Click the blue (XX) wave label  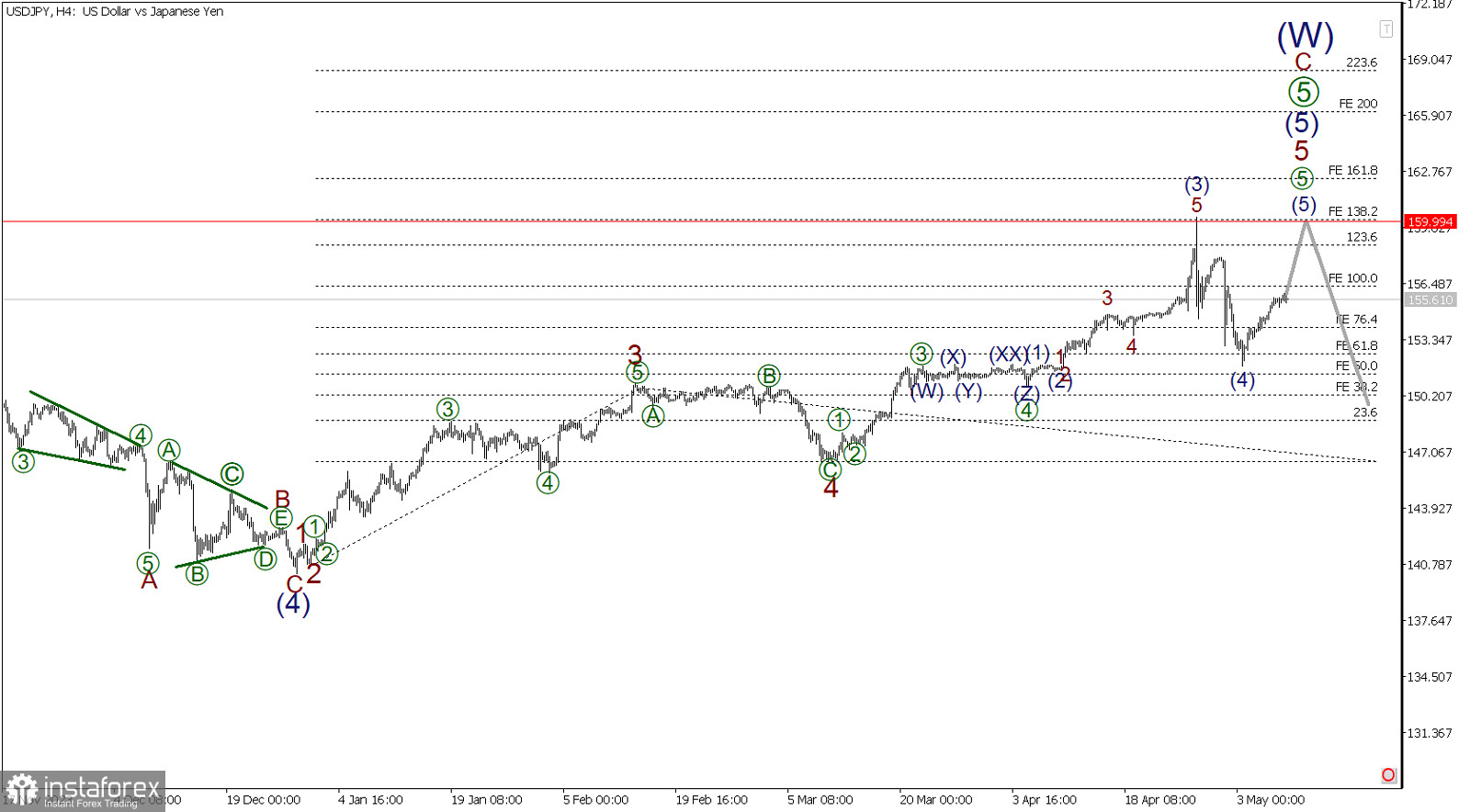coord(1008,354)
